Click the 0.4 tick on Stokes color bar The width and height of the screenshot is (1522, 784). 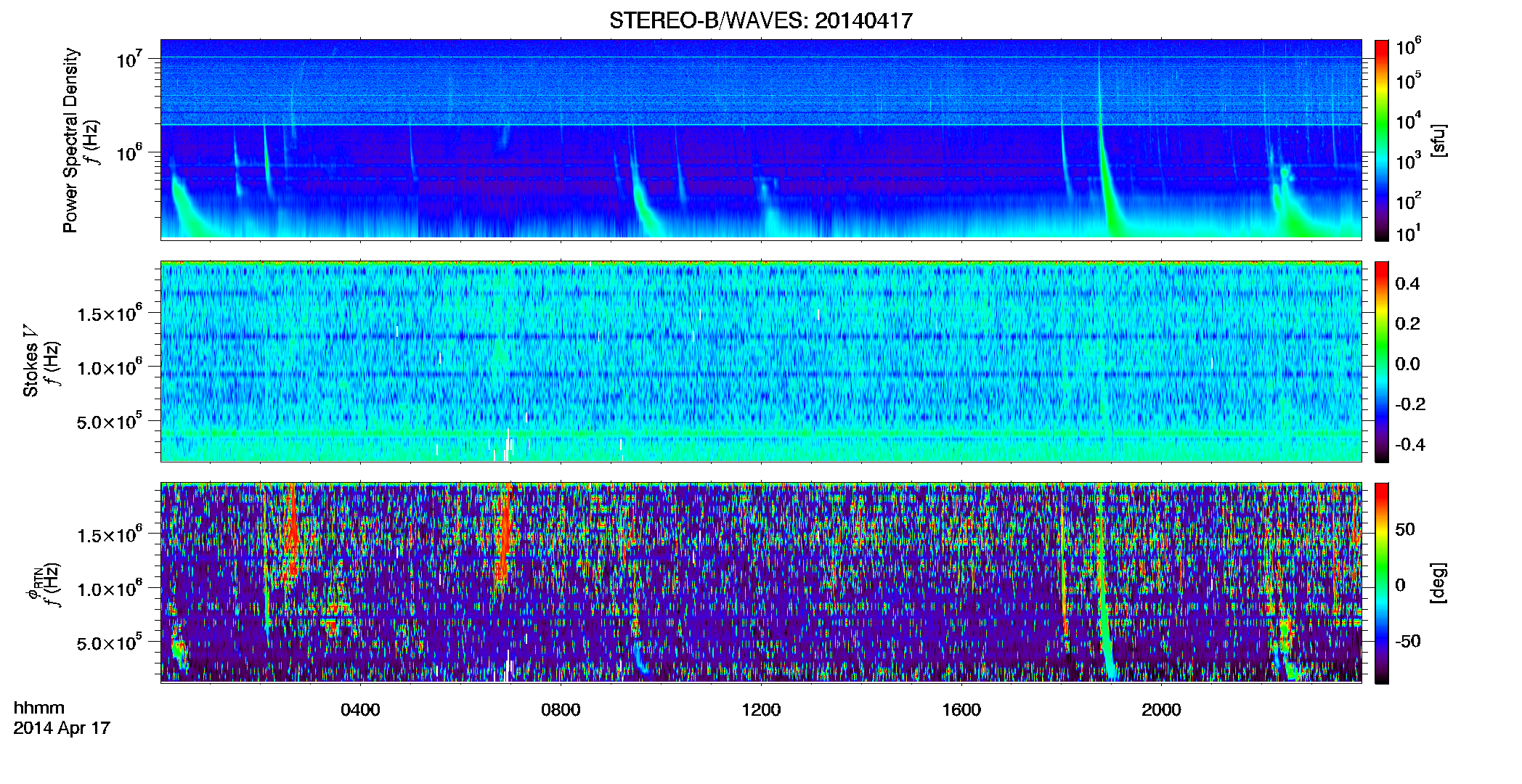1407,284
